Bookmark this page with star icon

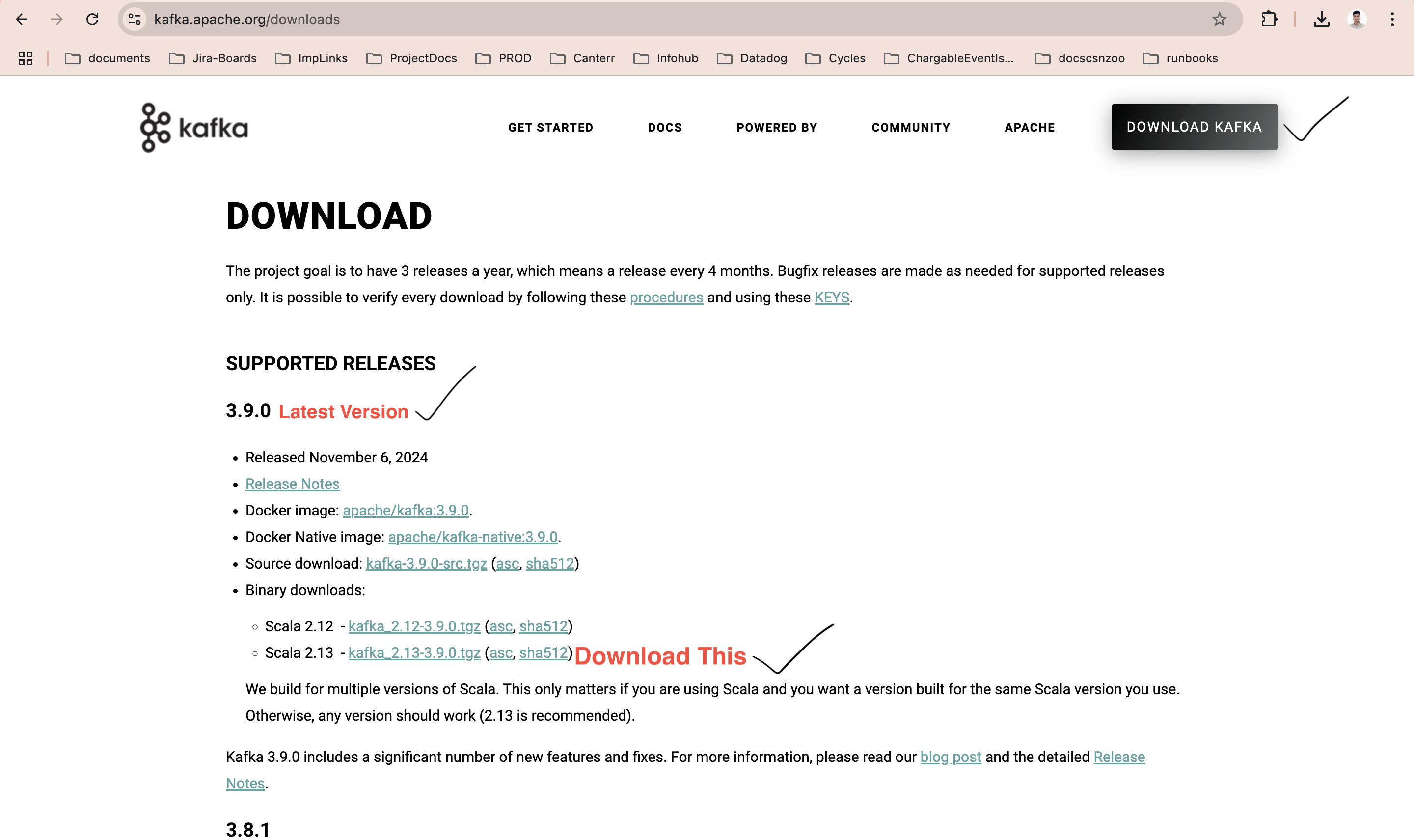[x=1219, y=19]
